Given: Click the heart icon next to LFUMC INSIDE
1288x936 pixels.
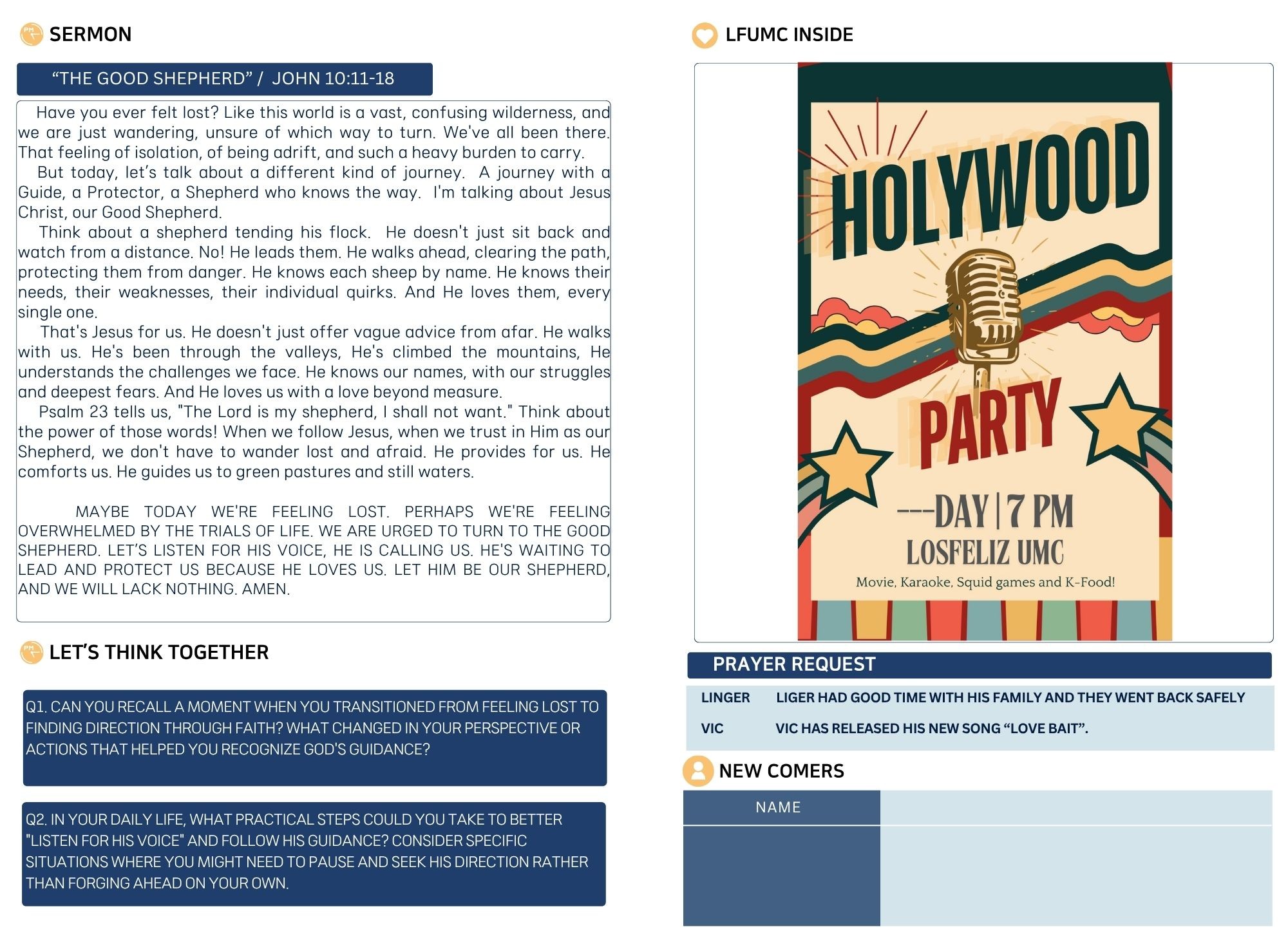Looking at the screenshot, I should (704, 35).
